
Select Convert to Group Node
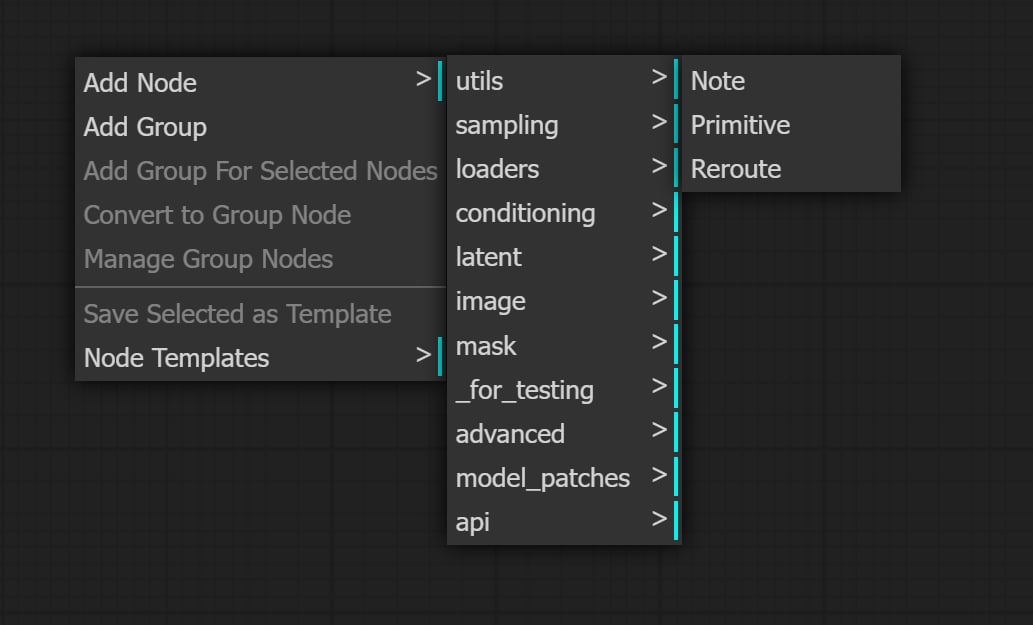point(261,215)
